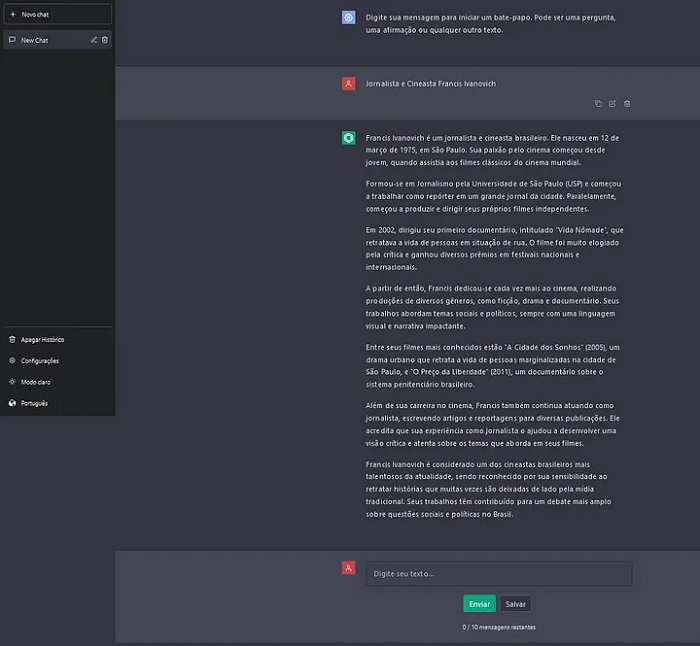Select Apagar Histórico in the sidebar

point(42,340)
